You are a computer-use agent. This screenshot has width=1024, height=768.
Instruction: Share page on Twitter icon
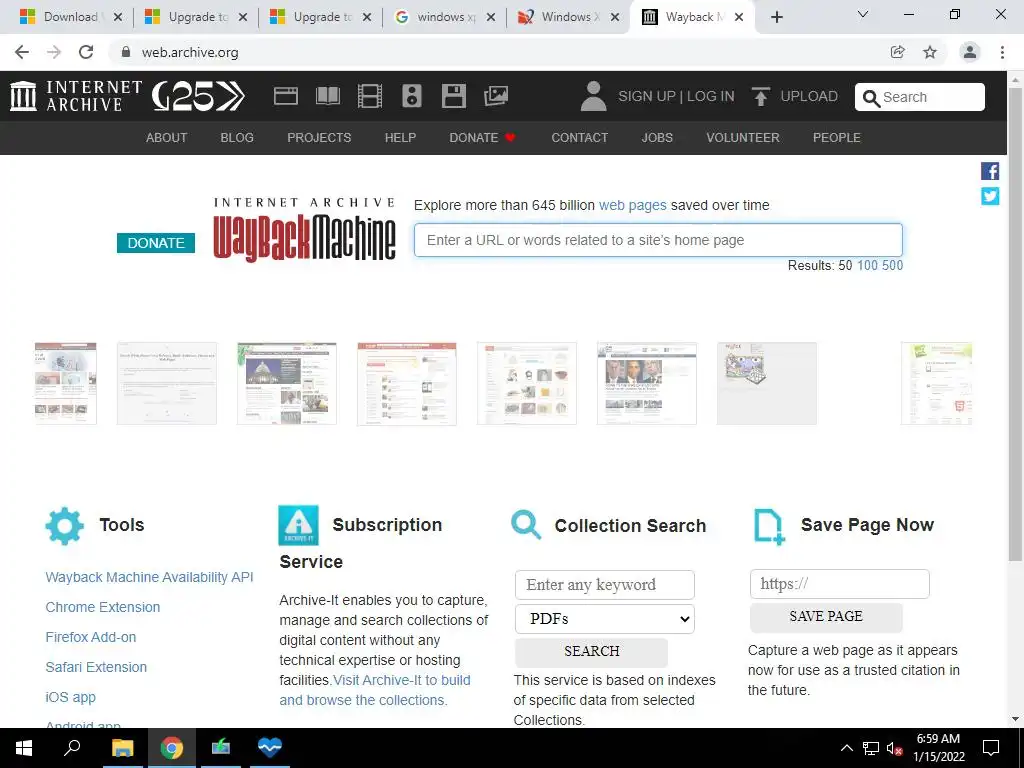[990, 196]
